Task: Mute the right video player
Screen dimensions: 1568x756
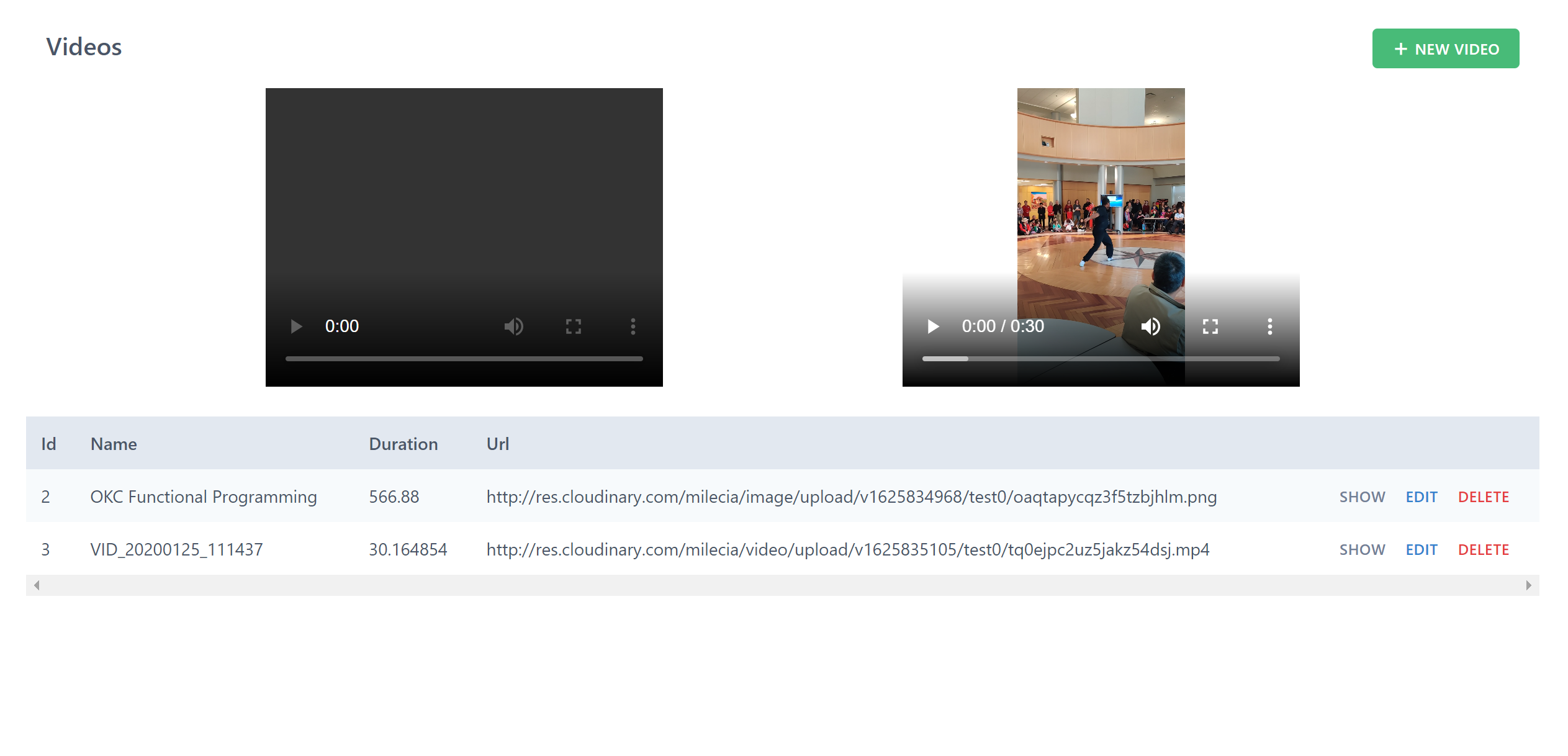Action: (1151, 326)
